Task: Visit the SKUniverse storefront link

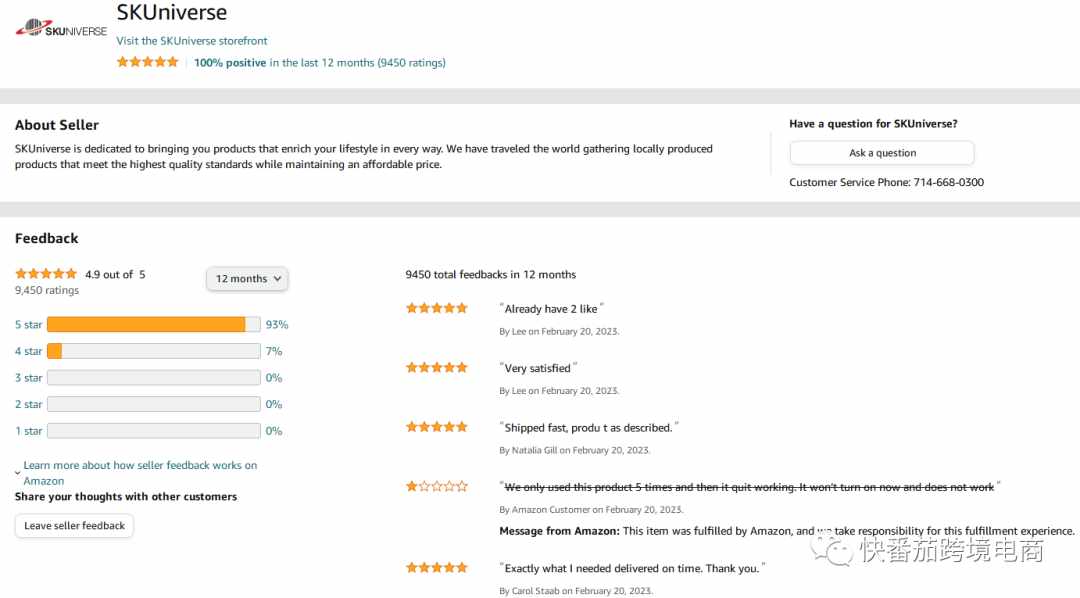Action: pyautogui.click(x=191, y=41)
